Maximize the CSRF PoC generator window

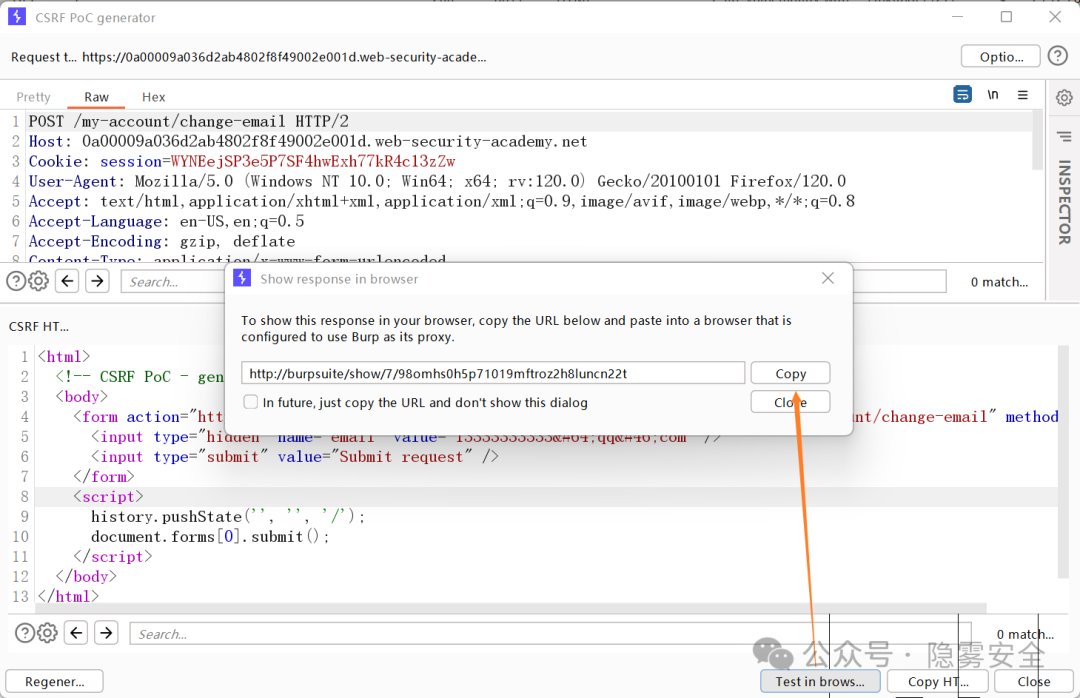click(x=1006, y=17)
